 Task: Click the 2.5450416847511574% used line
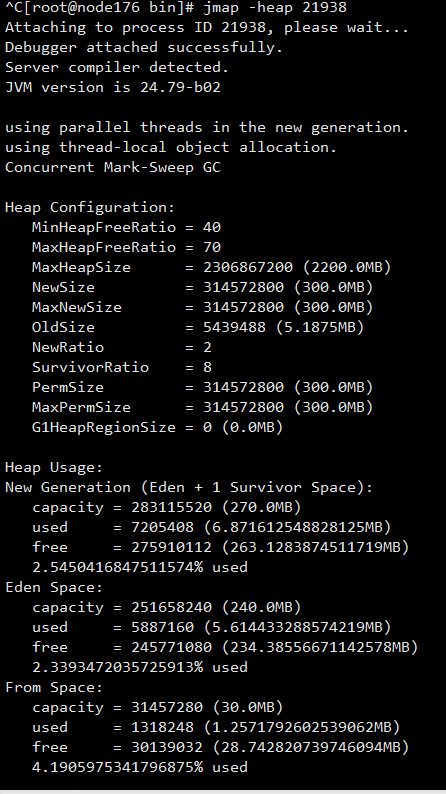pyautogui.click(x=140, y=567)
